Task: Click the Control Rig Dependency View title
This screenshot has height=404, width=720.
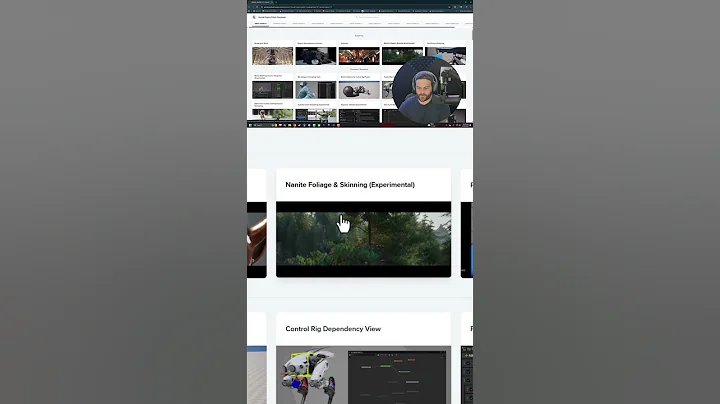Action: pyautogui.click(x=333, y=329)
